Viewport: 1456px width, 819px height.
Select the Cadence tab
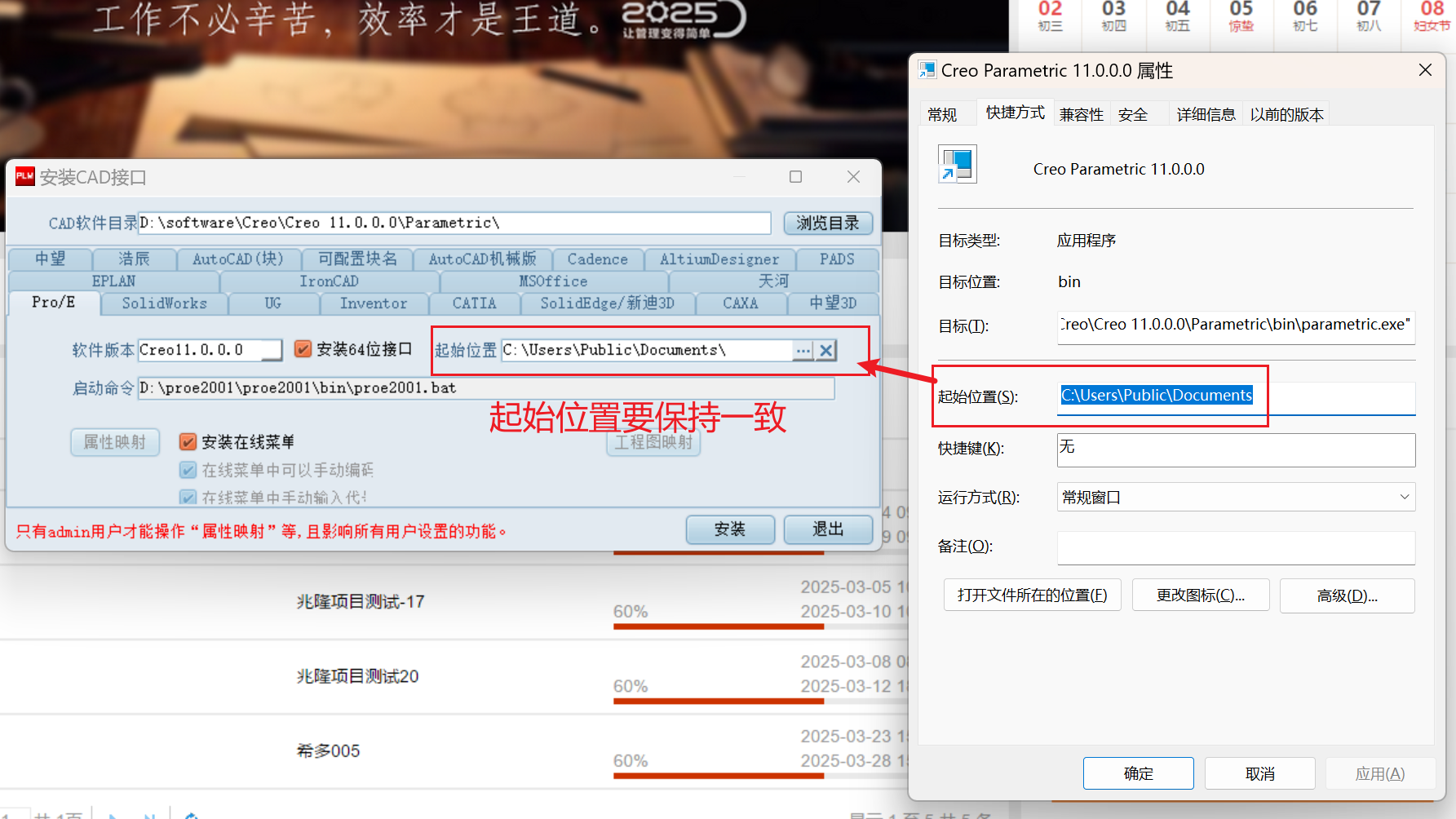pyautogui.click(x=598, y=259)
